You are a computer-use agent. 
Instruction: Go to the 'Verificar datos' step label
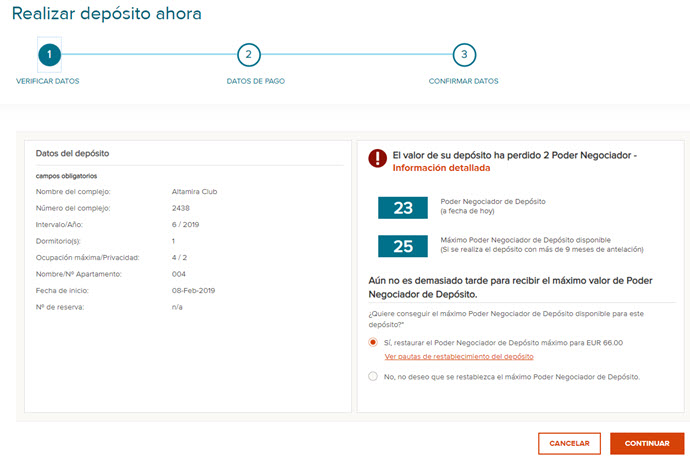coord(48,81)
